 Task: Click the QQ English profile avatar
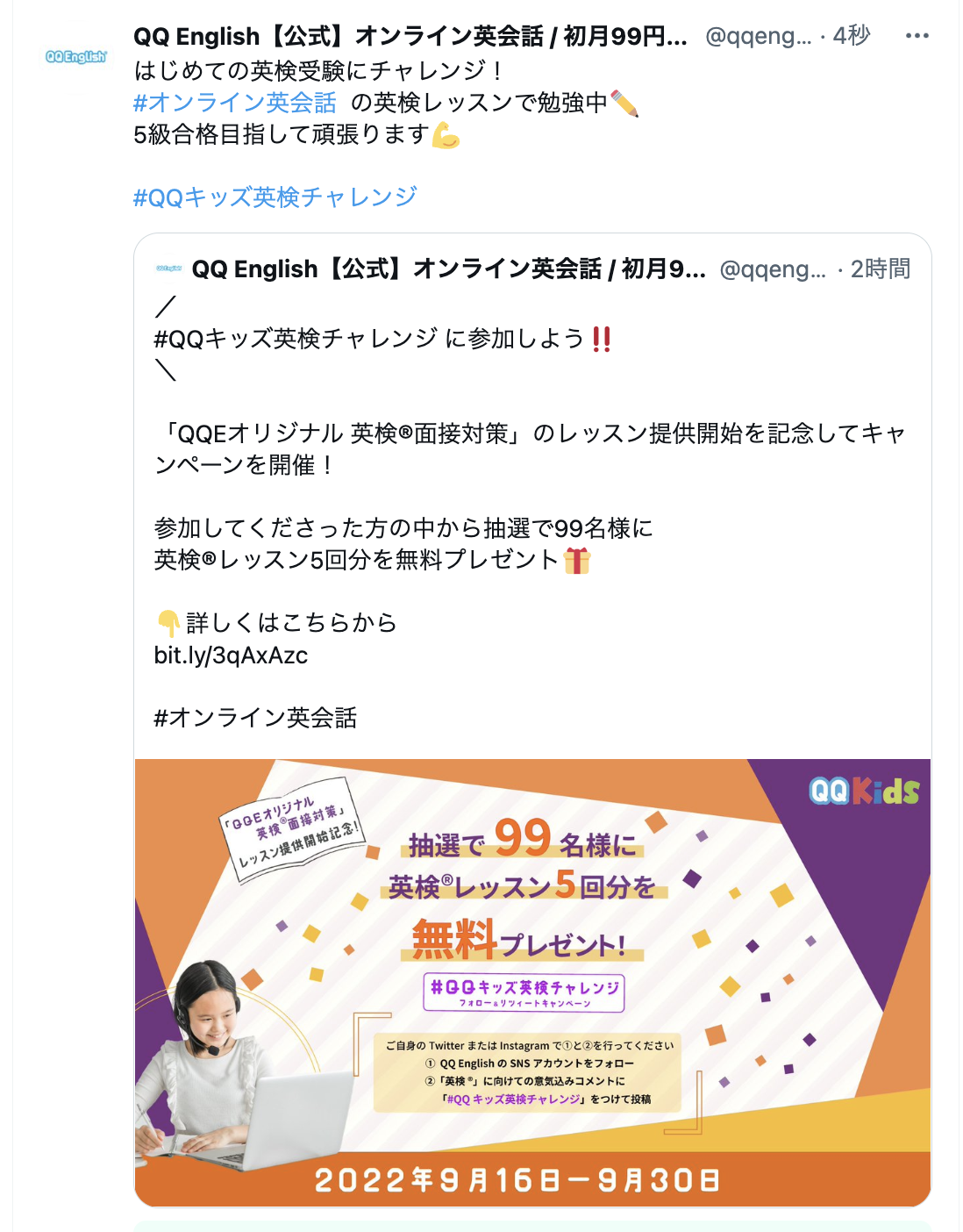pos(76,57)
